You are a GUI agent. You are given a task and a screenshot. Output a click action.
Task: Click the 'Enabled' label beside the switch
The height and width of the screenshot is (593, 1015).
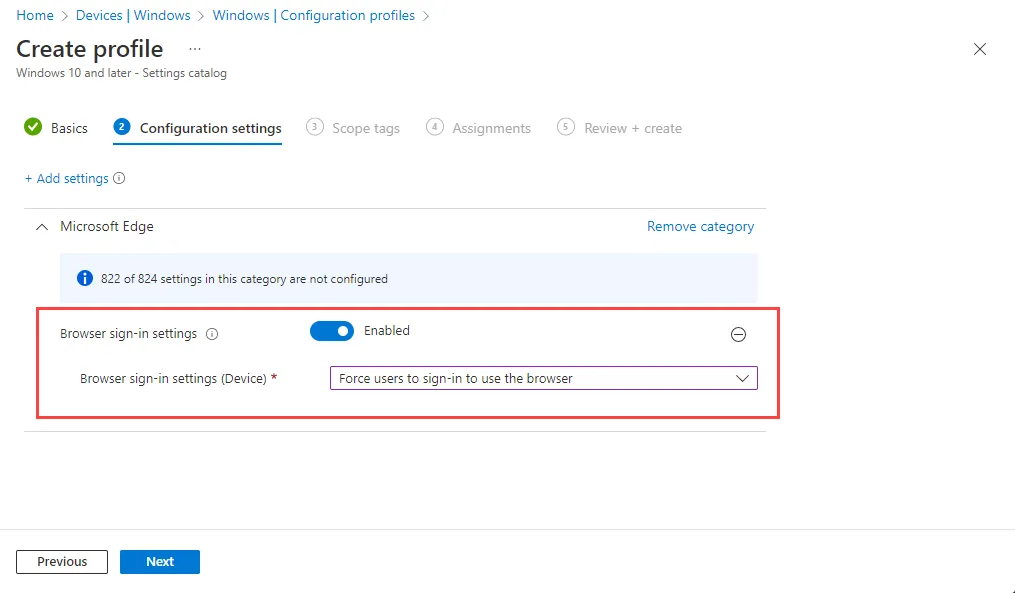[386, 331]
